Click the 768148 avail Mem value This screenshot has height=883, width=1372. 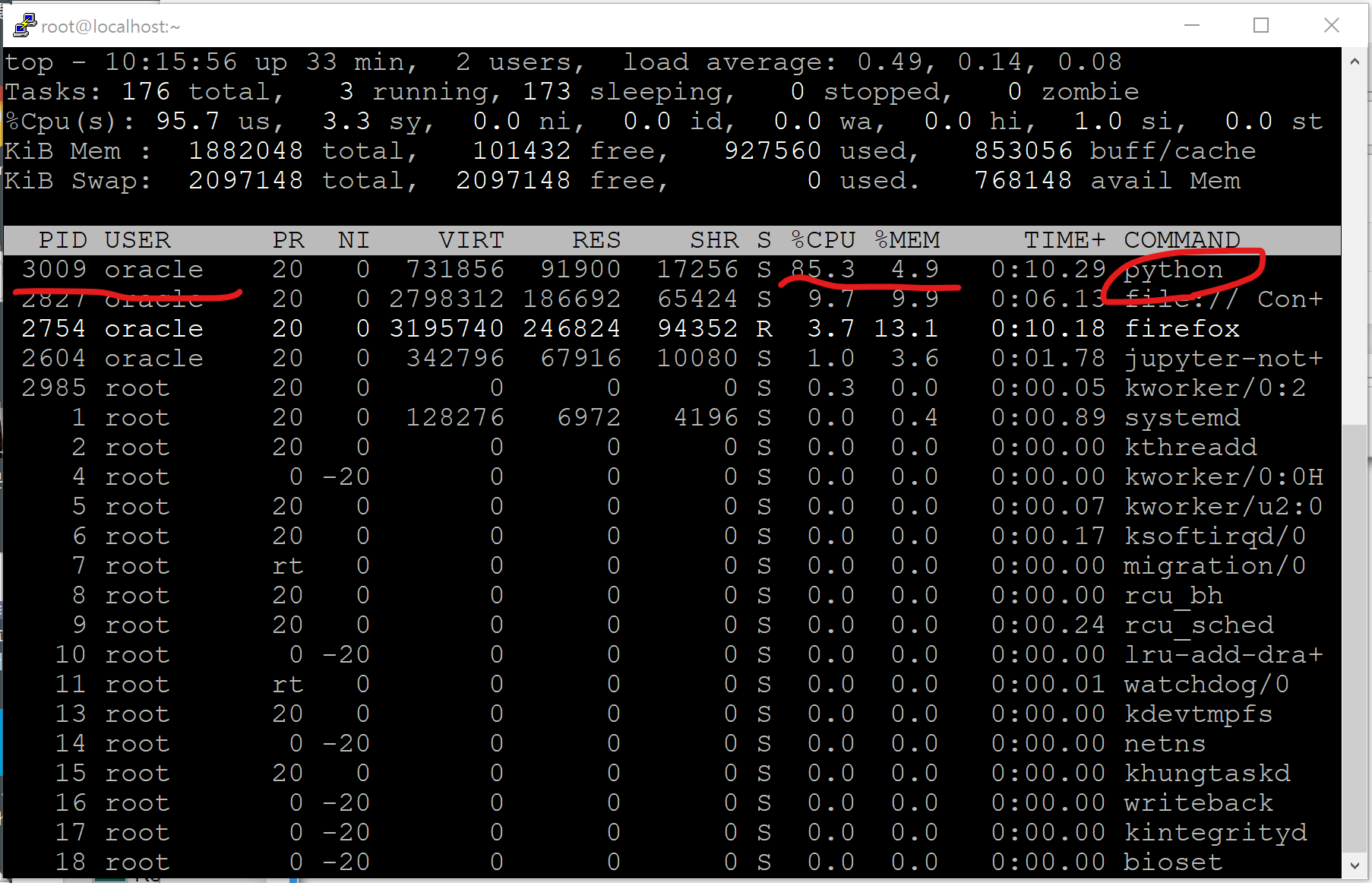tap(1023, 180)
